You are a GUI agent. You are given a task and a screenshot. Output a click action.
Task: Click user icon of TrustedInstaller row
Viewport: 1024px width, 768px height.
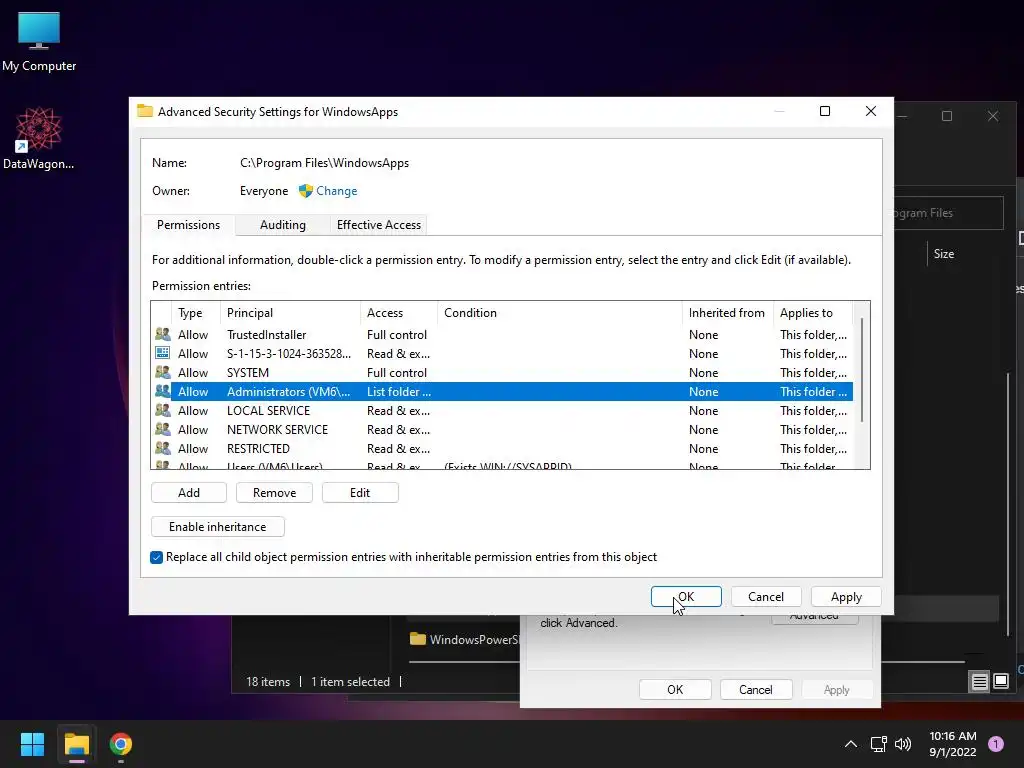[x=163, y=334]
